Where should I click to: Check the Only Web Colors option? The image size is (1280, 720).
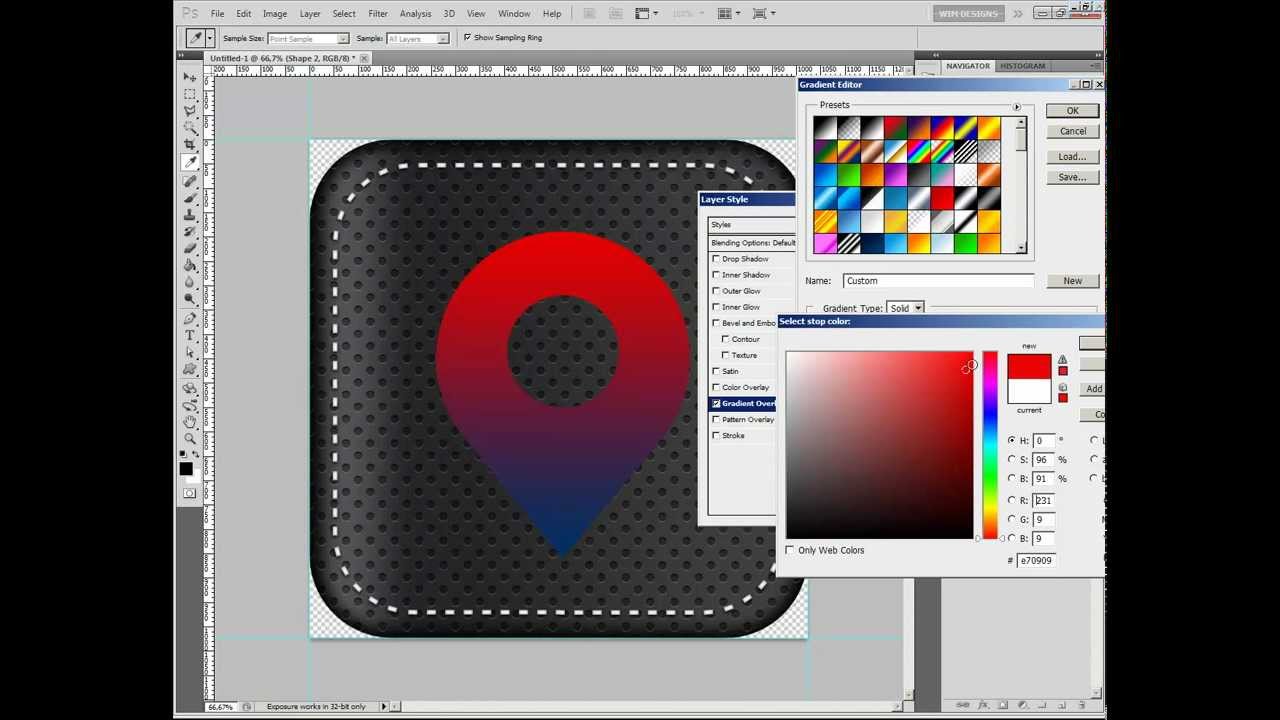pyautogui.click(x=789, y=550)
